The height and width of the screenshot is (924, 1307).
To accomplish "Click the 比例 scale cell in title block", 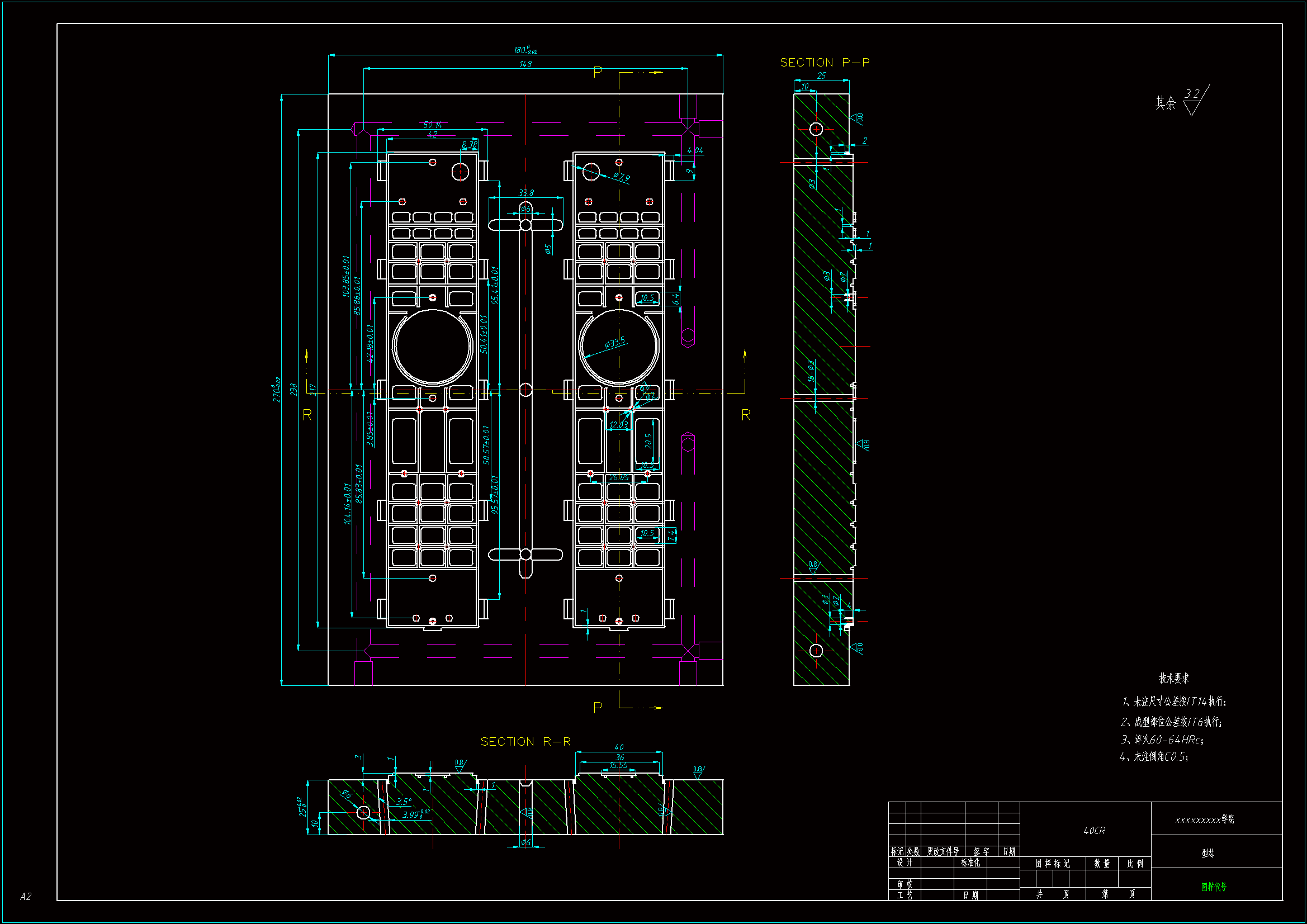I will pos(1134,864).
